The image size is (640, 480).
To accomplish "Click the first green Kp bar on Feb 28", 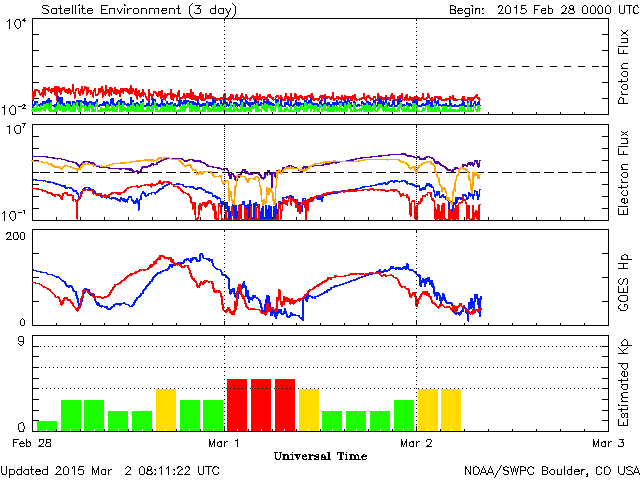I will pyautogui.click(x=47, y=426).
